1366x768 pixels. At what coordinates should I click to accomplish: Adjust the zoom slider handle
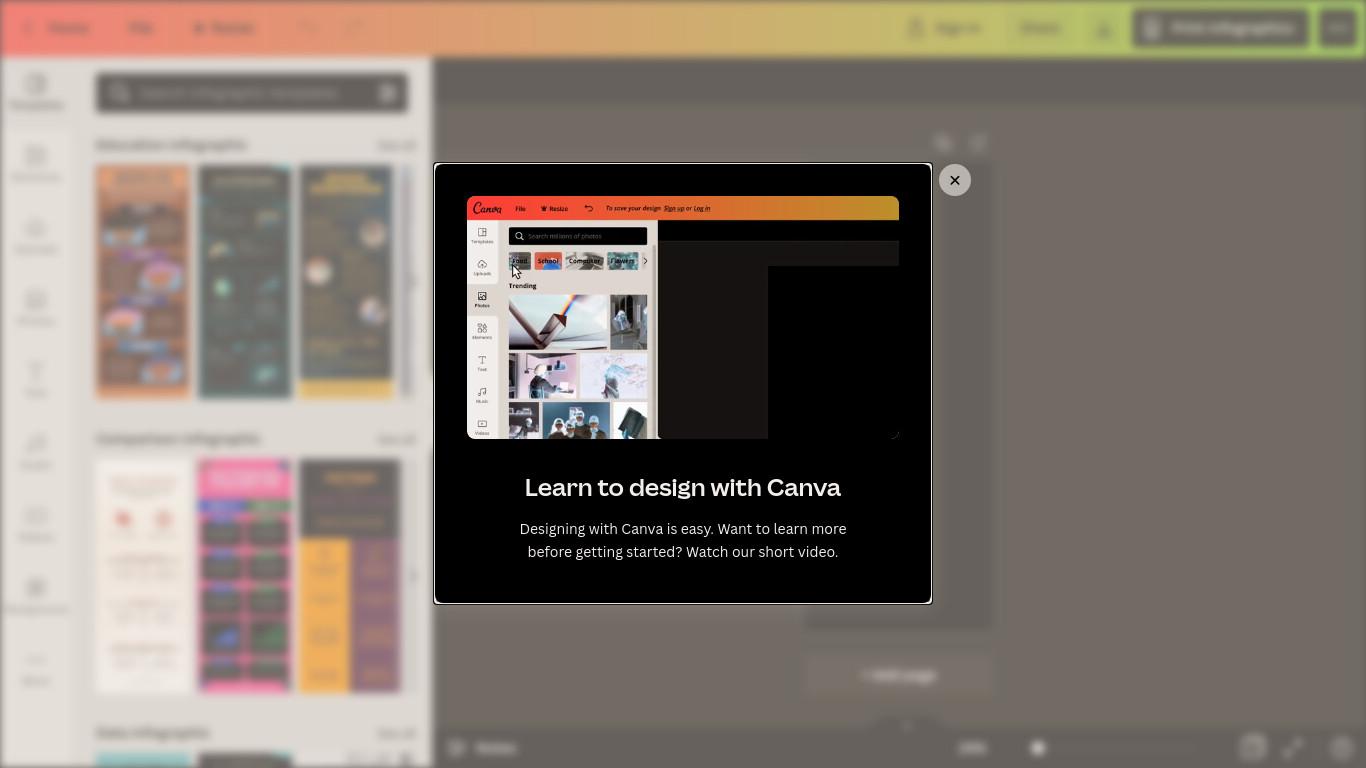[1038, 748]
